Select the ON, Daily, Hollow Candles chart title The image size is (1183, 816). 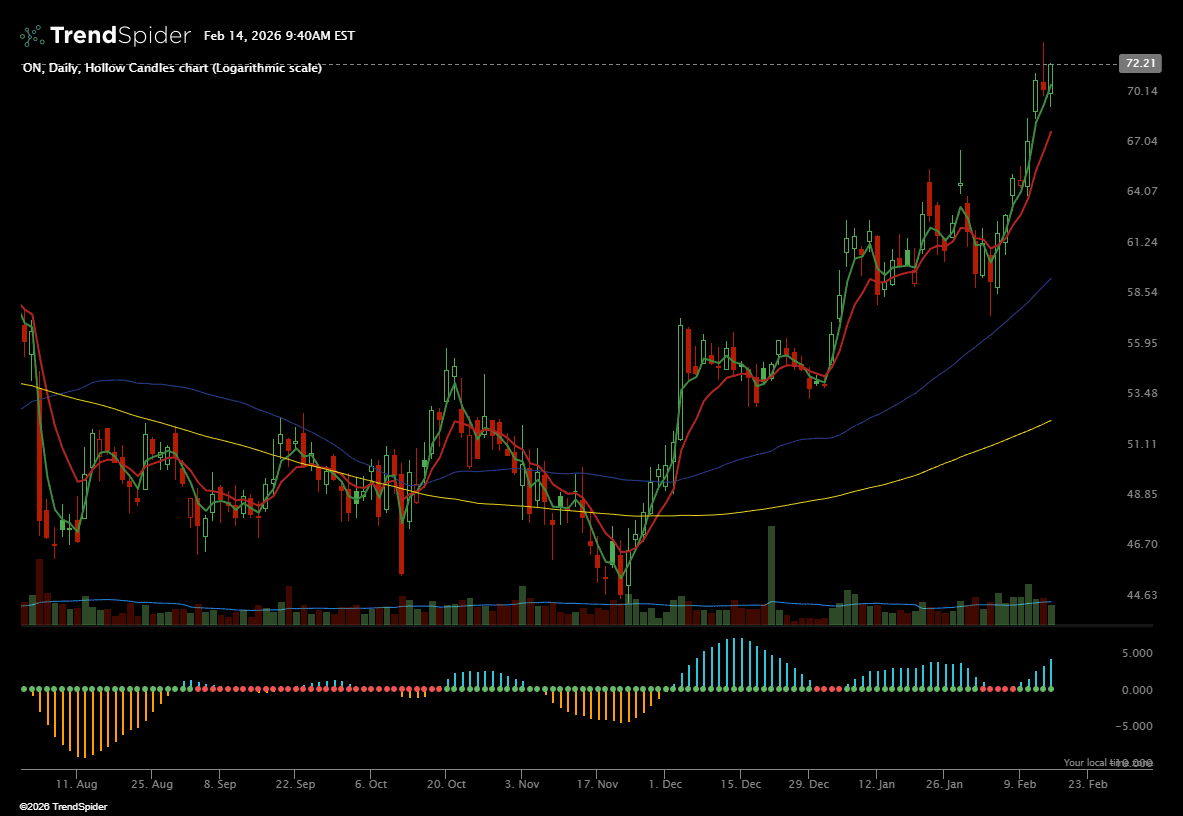click(172, 68)
